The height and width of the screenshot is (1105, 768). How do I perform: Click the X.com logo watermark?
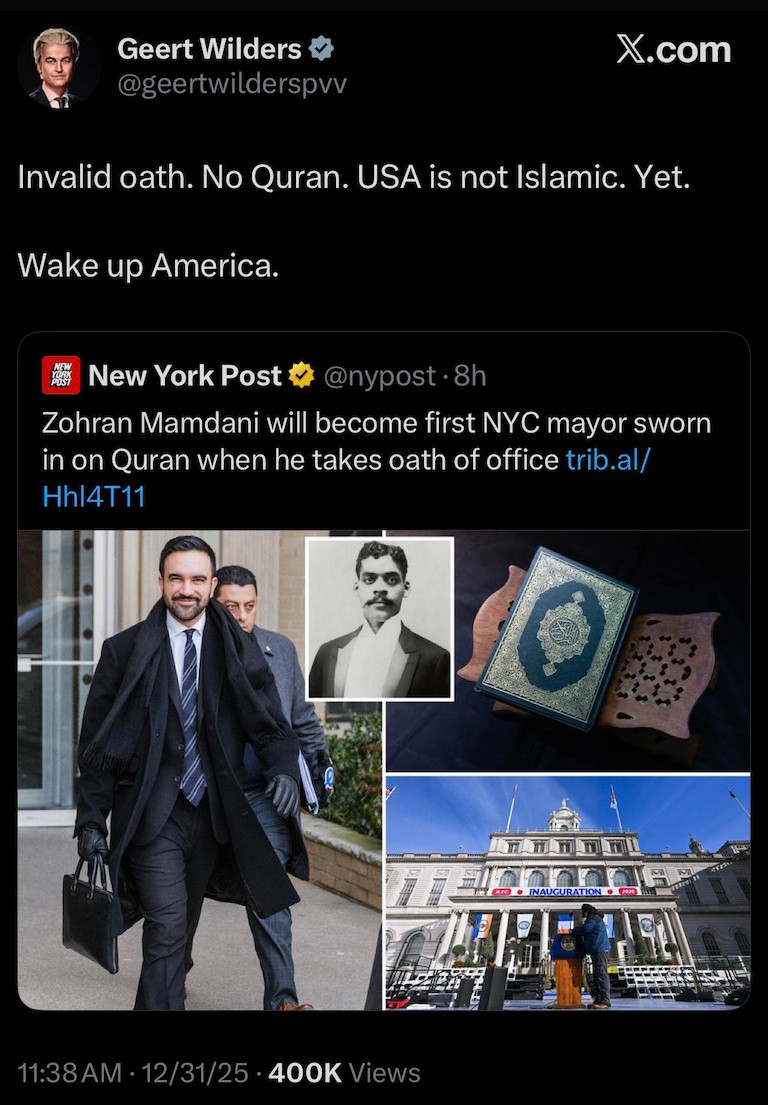tap(674, 49)
